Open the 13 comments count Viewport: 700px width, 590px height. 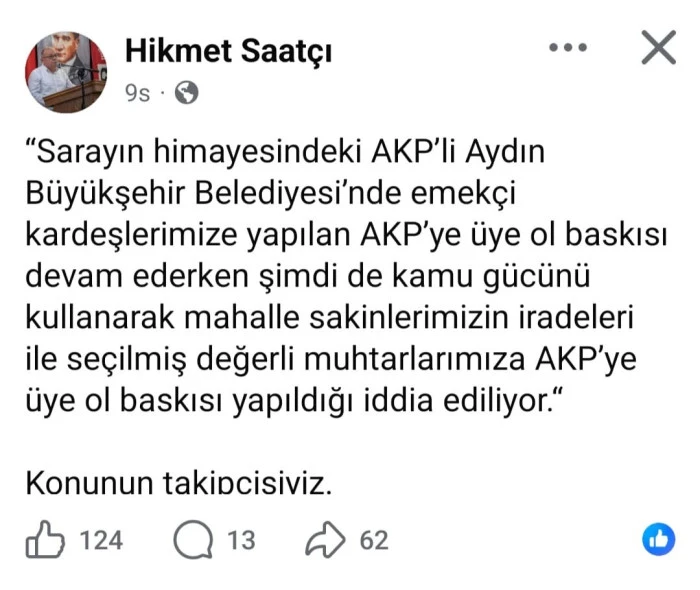(241, 540)
